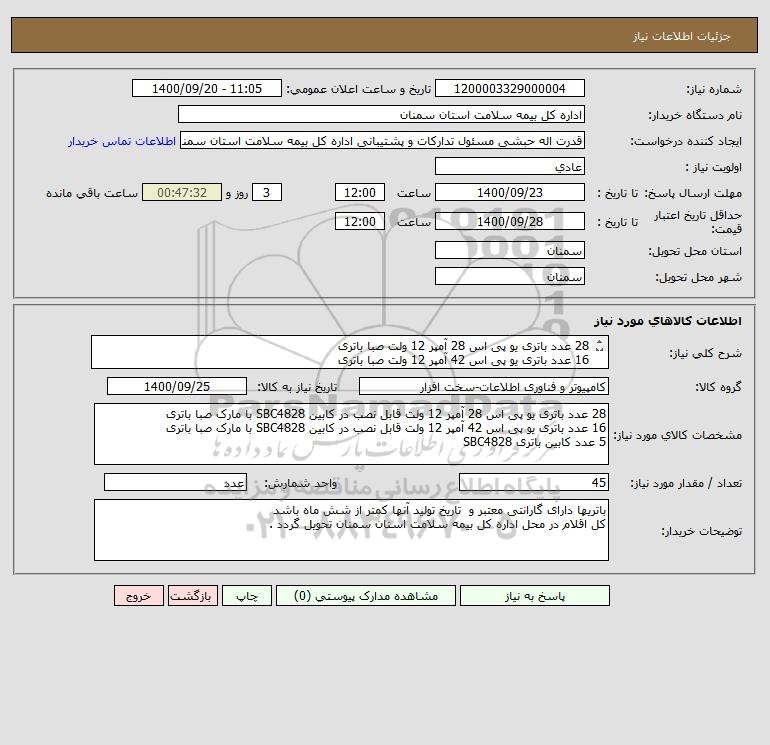Click the delivery province field 'سمنان'
The height and width of the screenshot is (745, 770).
tap(510, 250)
